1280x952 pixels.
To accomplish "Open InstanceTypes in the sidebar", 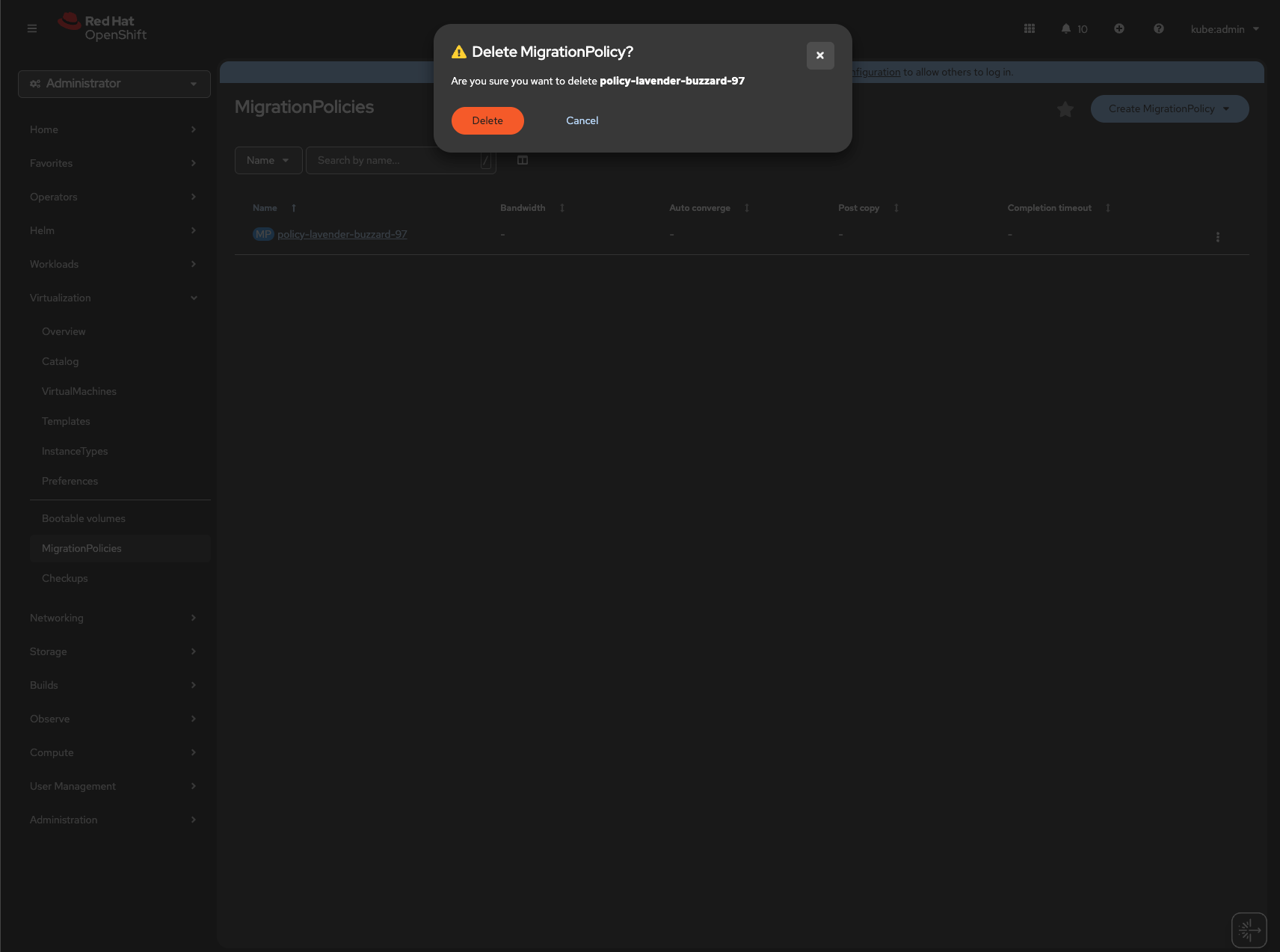I will (x=75, y=451).
